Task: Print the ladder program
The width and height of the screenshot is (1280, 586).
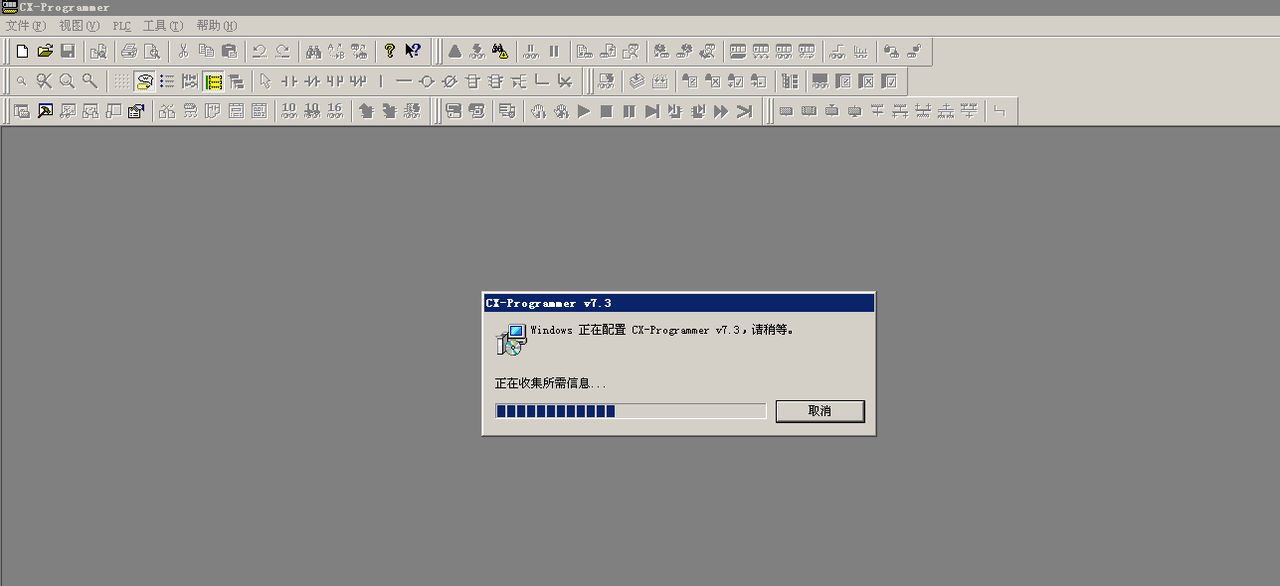Action: (x=129, y=51)
